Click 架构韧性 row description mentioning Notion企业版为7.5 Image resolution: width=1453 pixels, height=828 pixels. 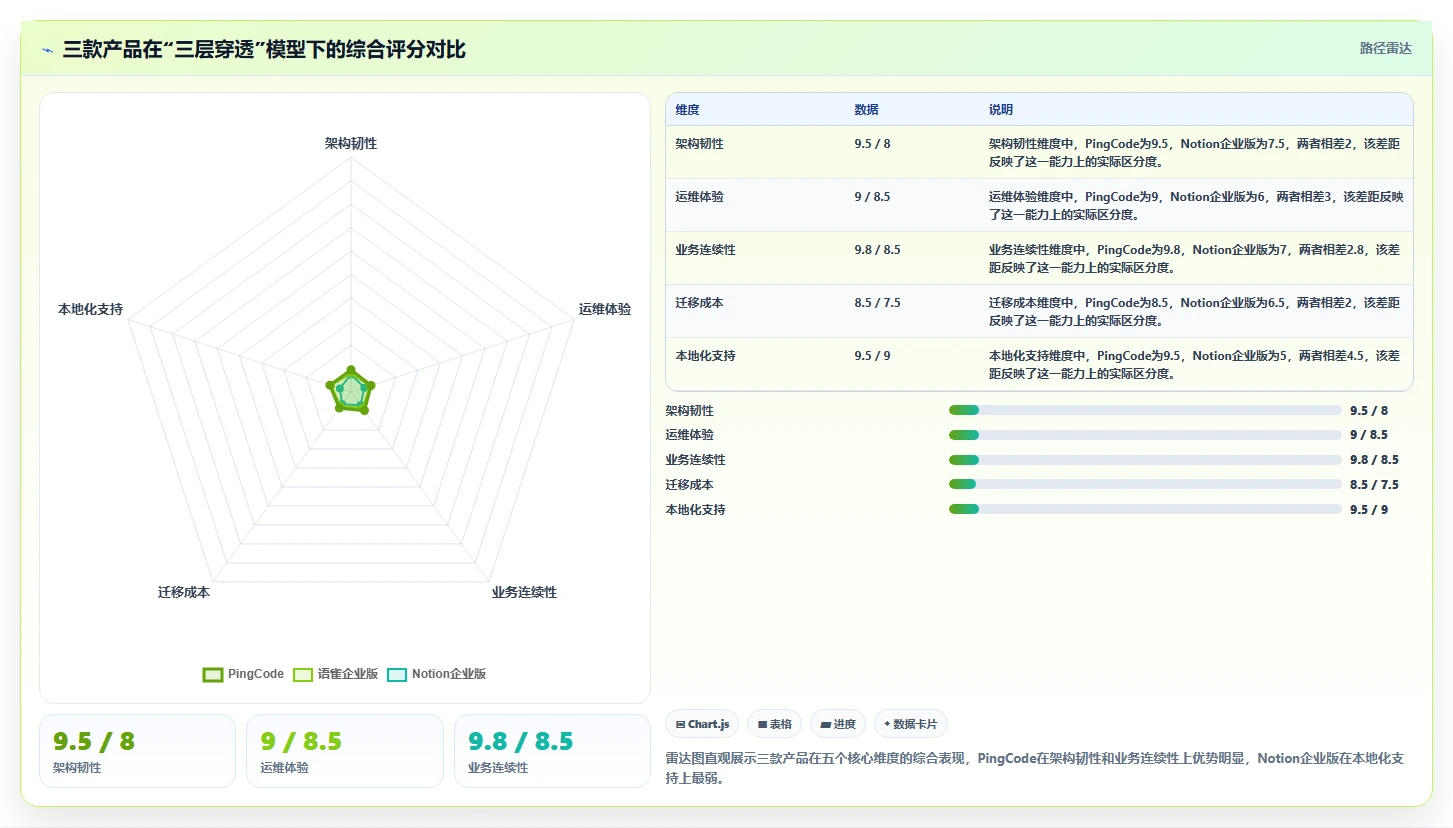(1196, 153)
